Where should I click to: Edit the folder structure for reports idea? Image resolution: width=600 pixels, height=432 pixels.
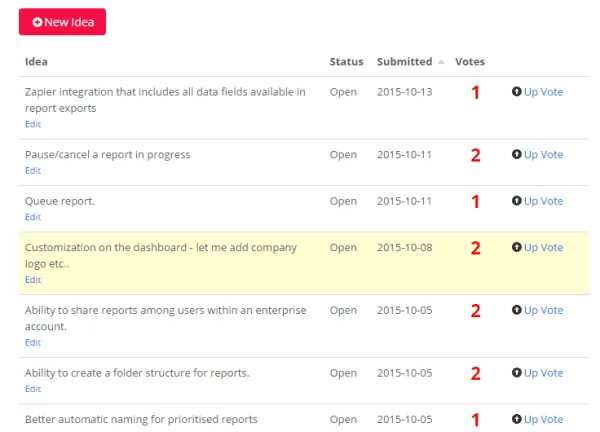click(33, 389)
